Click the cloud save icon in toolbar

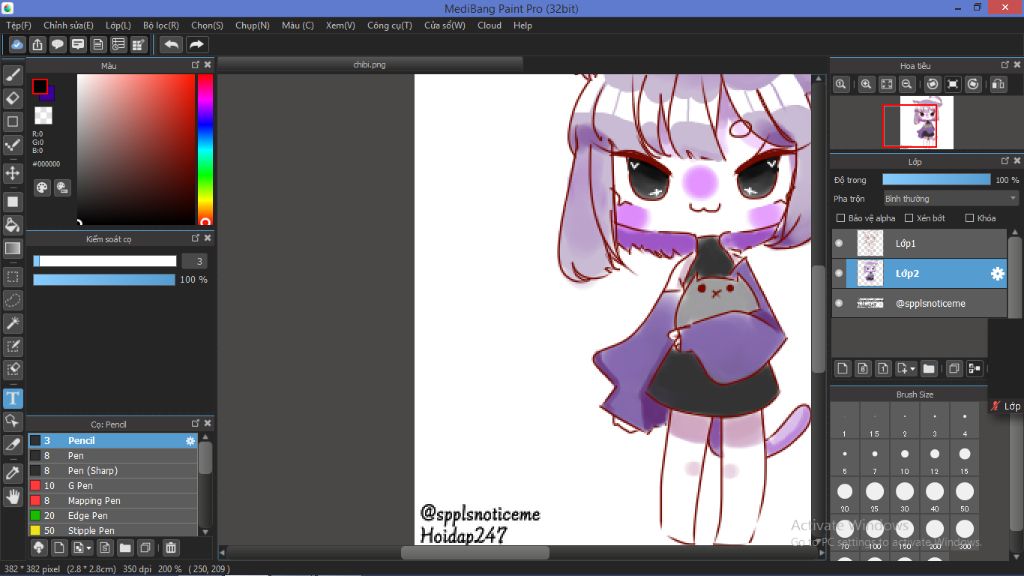tap(17, 44)
